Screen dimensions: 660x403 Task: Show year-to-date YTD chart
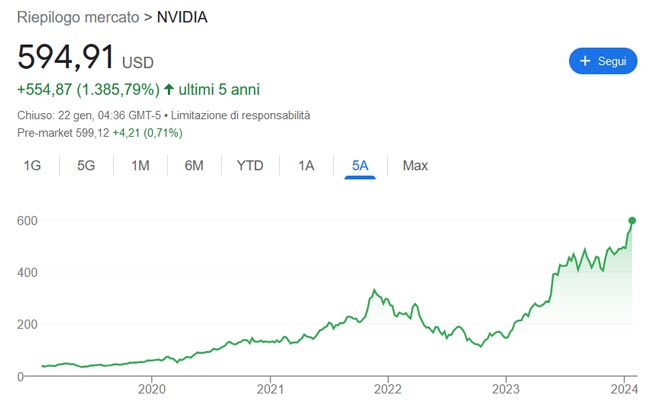click(250, 165)
